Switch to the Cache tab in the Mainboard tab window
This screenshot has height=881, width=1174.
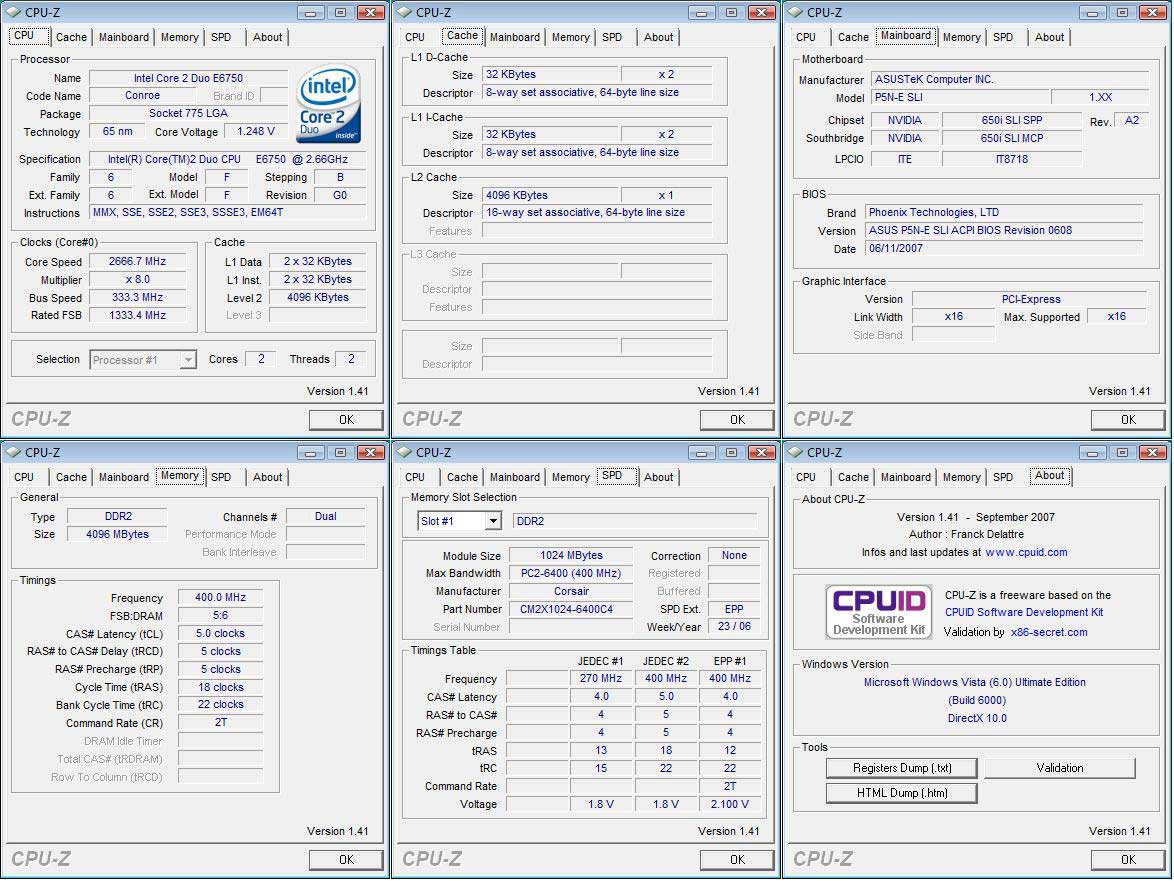(853, 37)
